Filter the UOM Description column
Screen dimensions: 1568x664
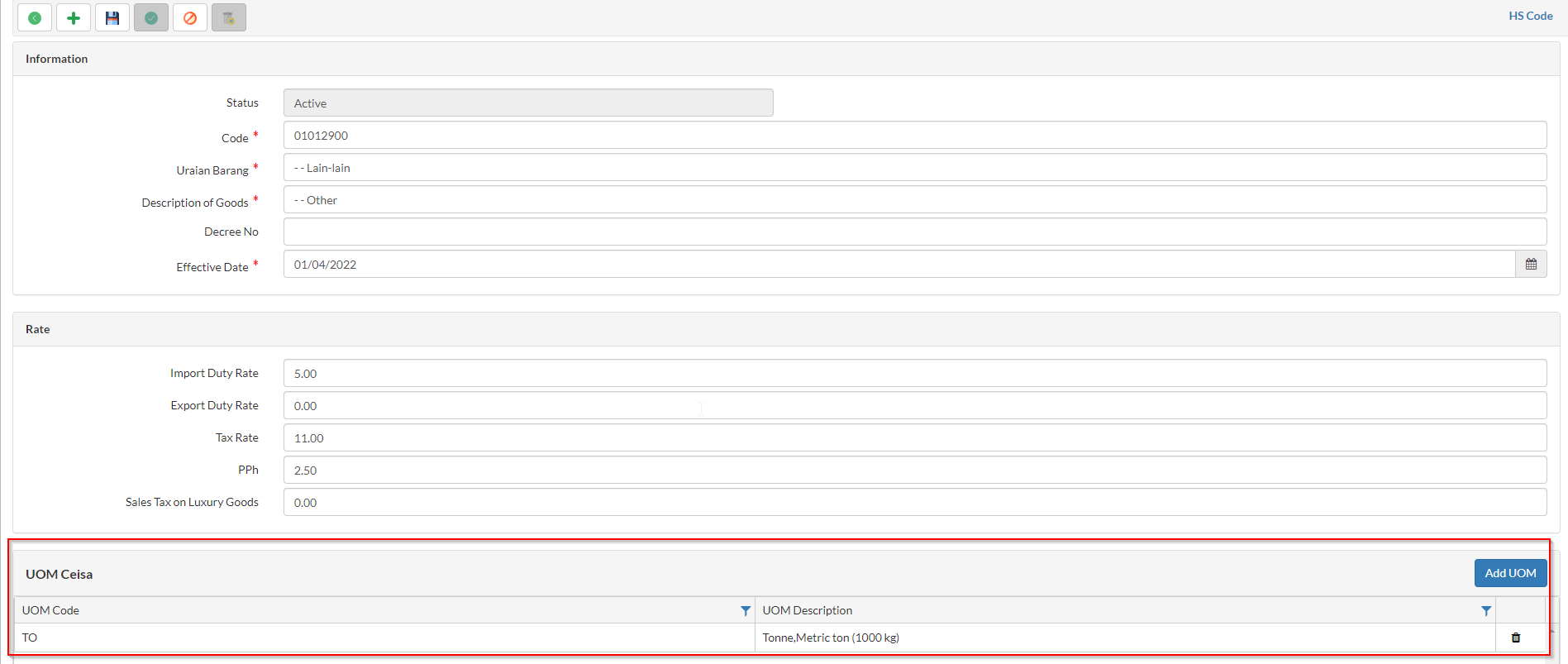click(1486, 611)
